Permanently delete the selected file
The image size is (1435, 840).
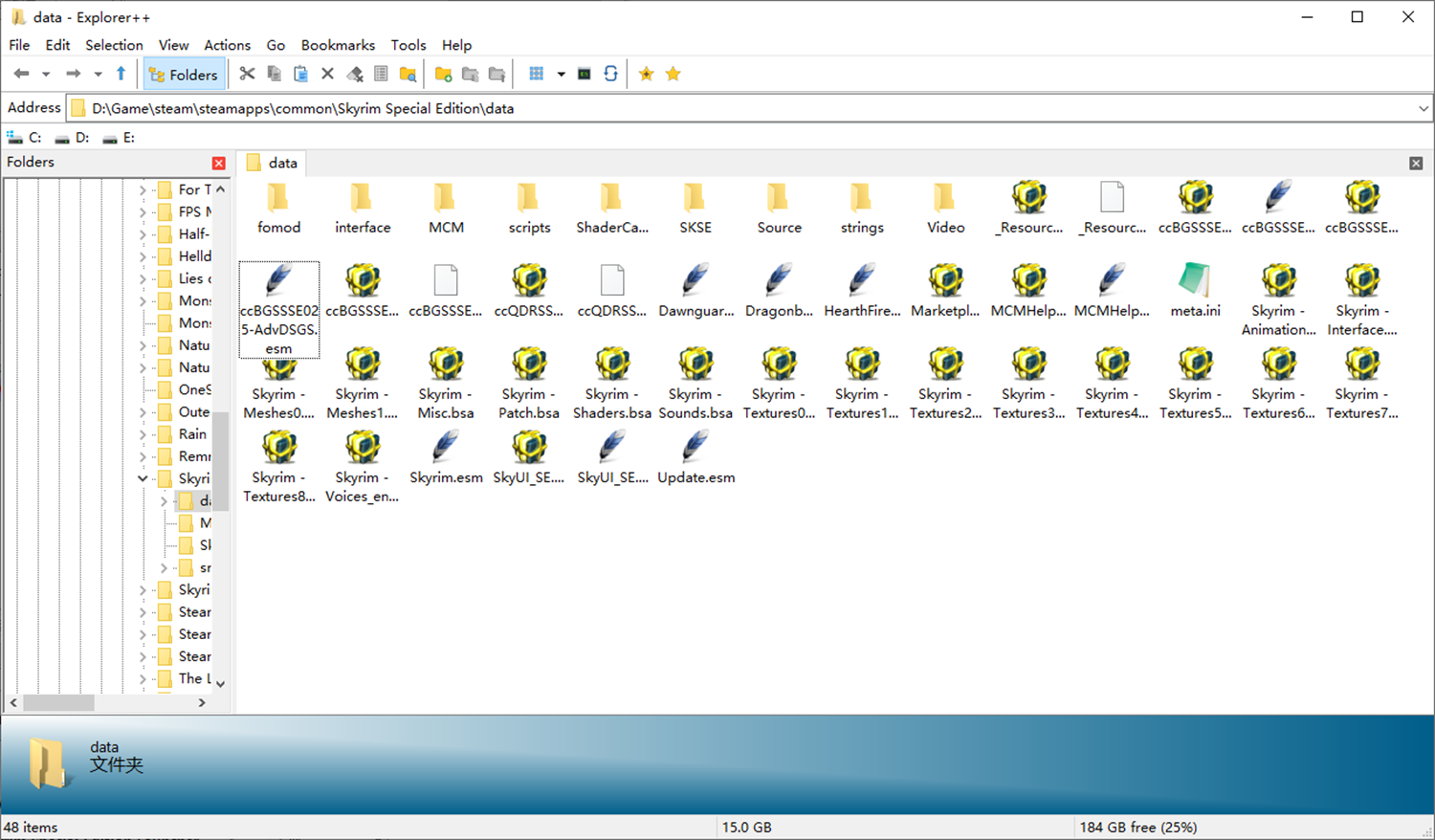[x=354, y=74]
